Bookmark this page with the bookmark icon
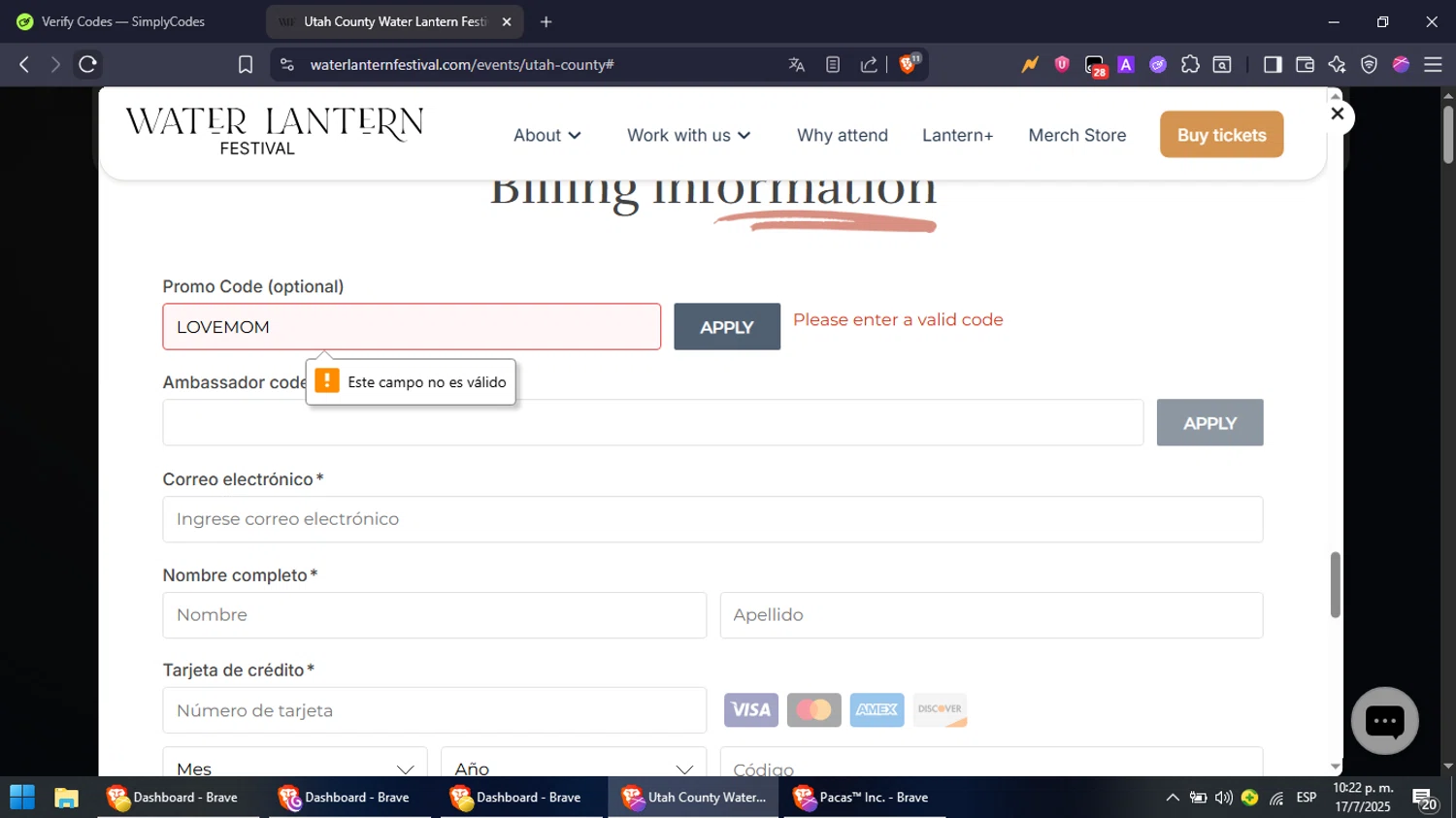This screenshot has height=818, width=1456. click(246, 65)
